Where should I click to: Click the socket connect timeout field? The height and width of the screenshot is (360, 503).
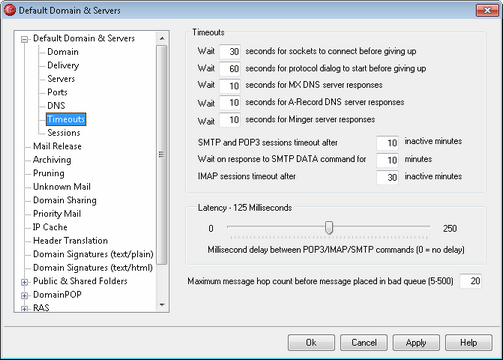[x=230, y=51]
